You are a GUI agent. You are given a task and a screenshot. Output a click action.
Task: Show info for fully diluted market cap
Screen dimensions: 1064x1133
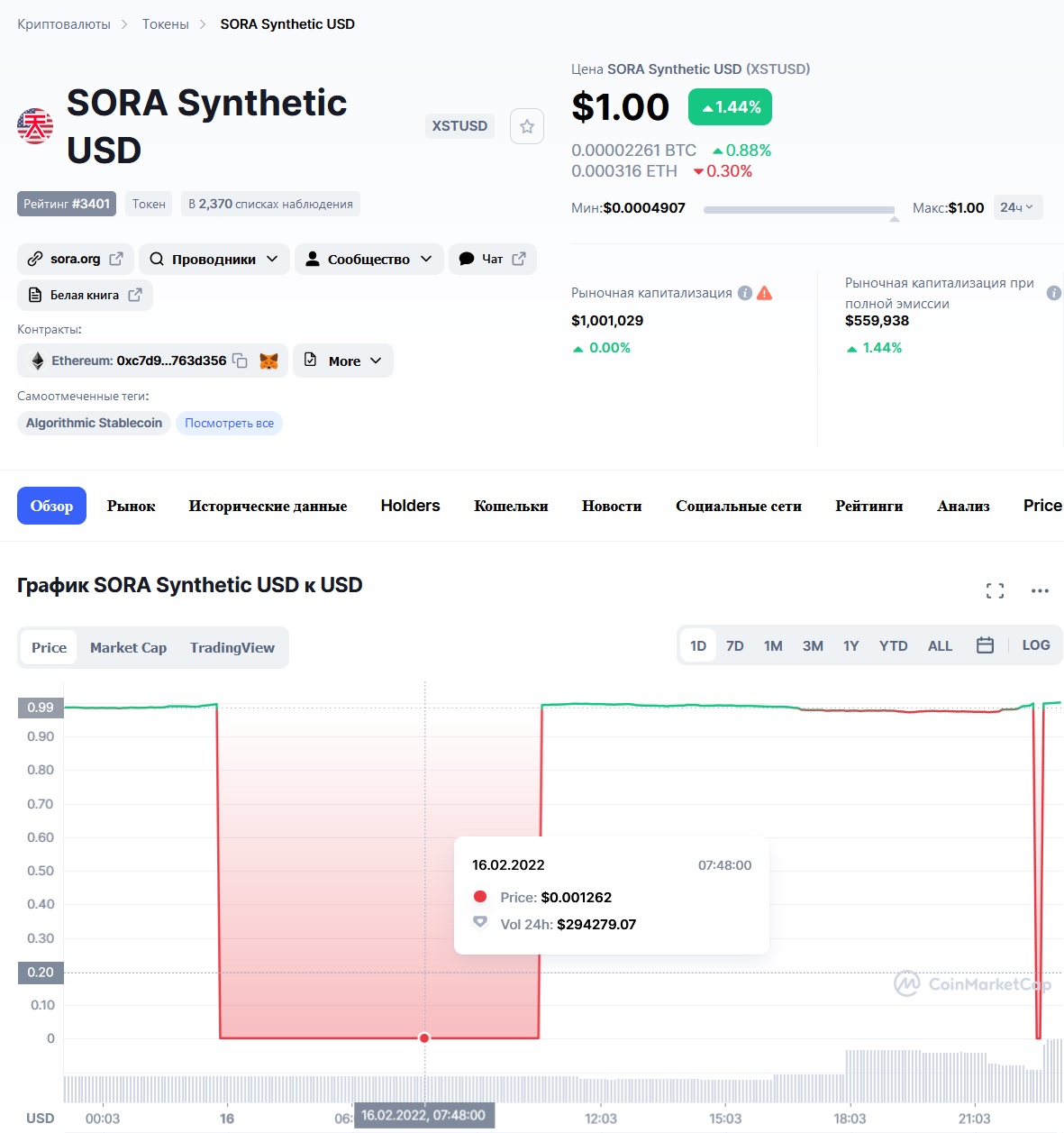coord(1053,293)
